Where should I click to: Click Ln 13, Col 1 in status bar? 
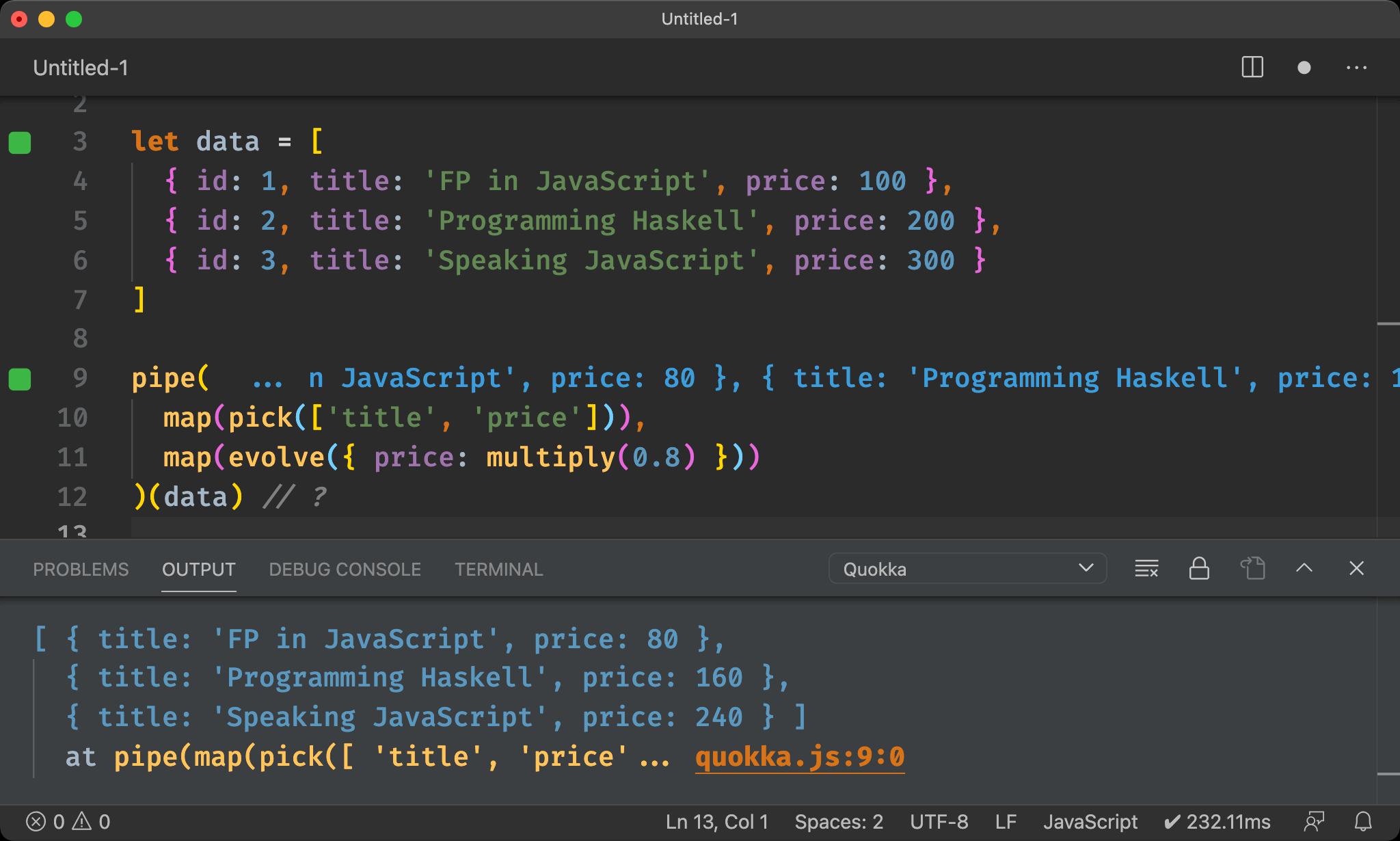point(717,821)
